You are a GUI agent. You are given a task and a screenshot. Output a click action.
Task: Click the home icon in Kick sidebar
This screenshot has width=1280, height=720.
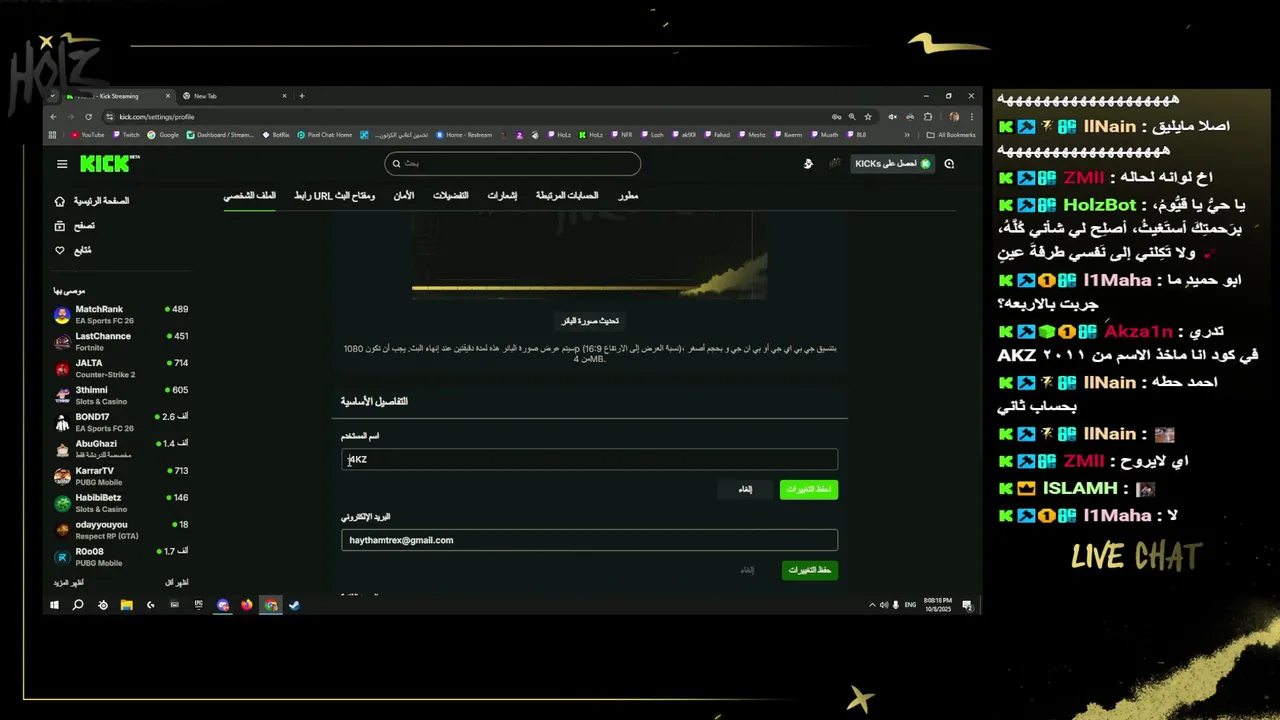[60, 201]
